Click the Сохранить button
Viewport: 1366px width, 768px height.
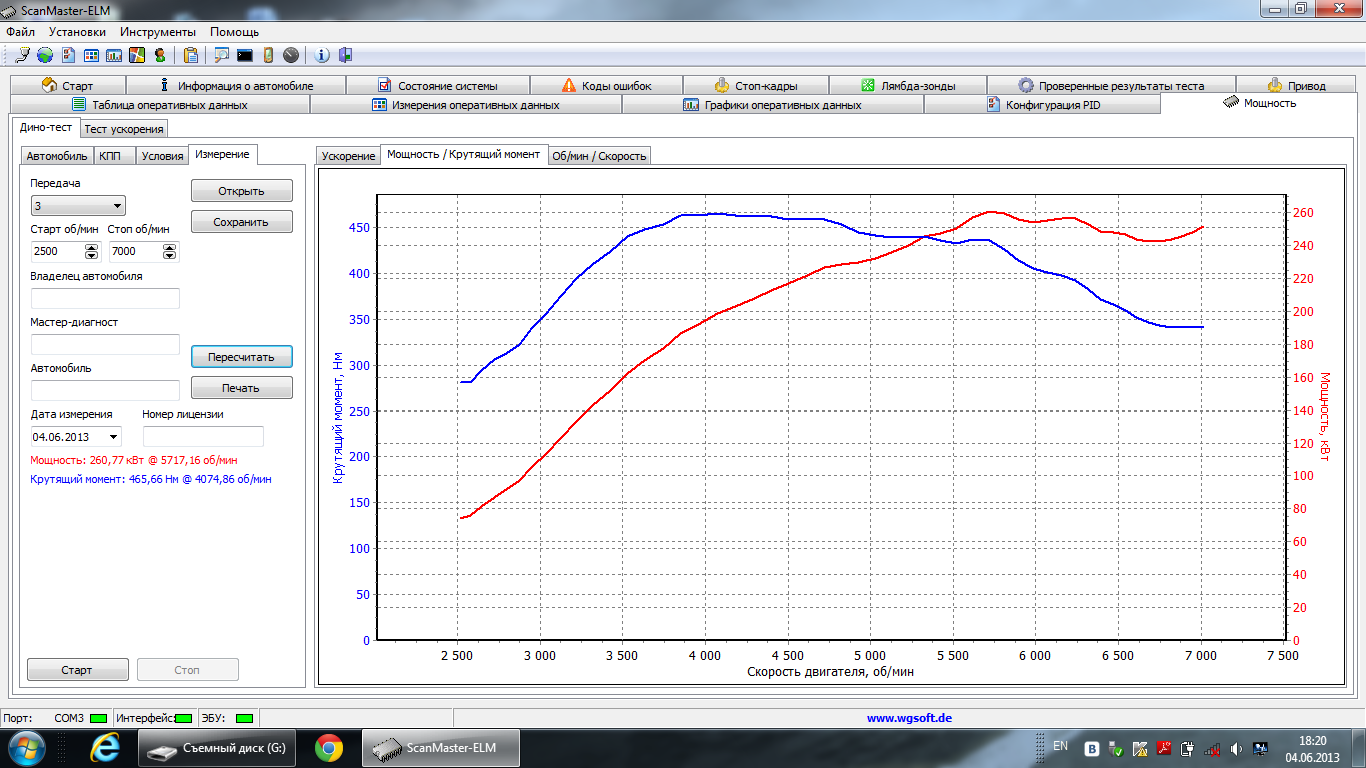tap(241, 222)
